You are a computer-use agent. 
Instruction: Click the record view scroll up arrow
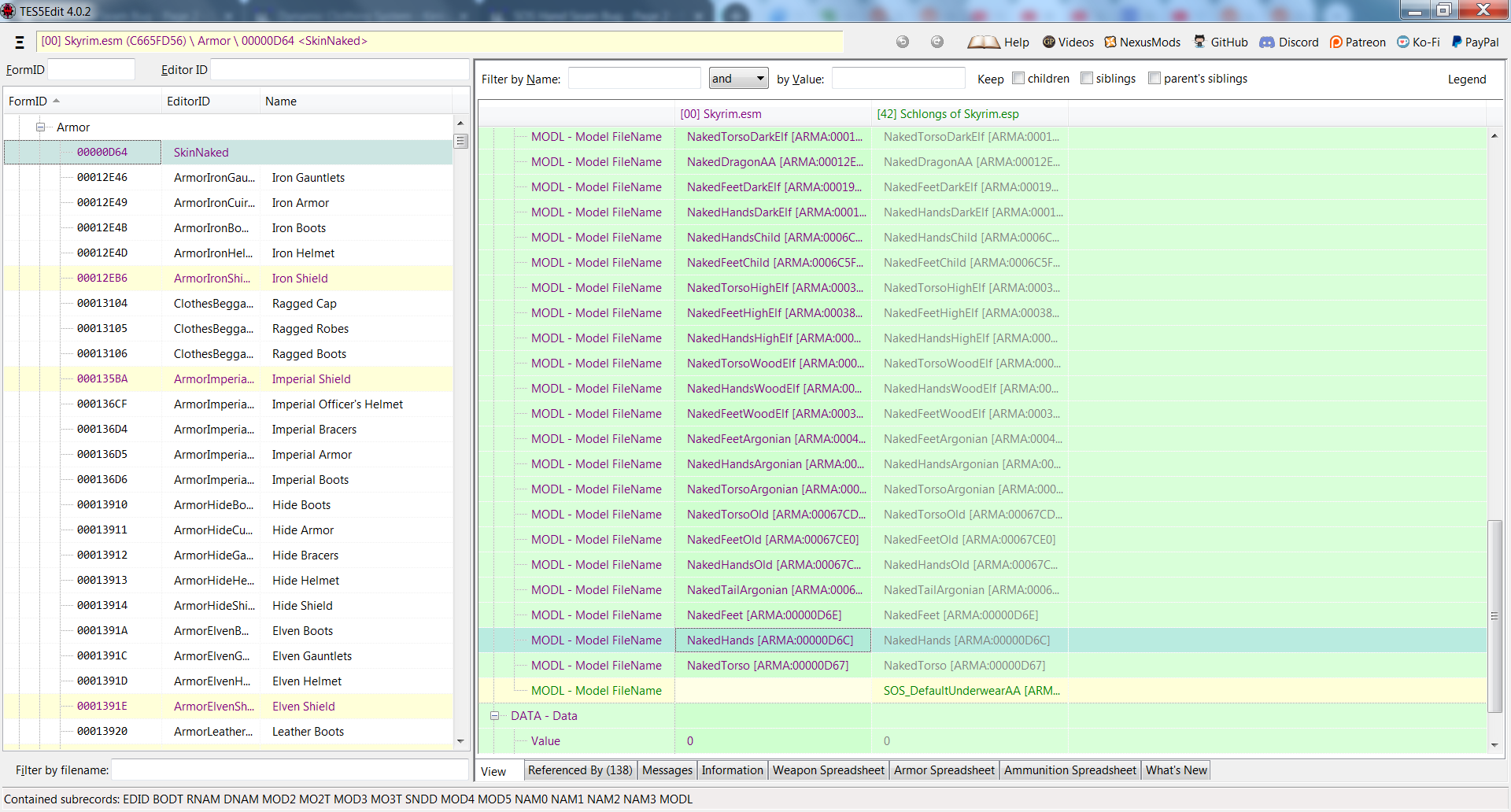pos(1494,135)
